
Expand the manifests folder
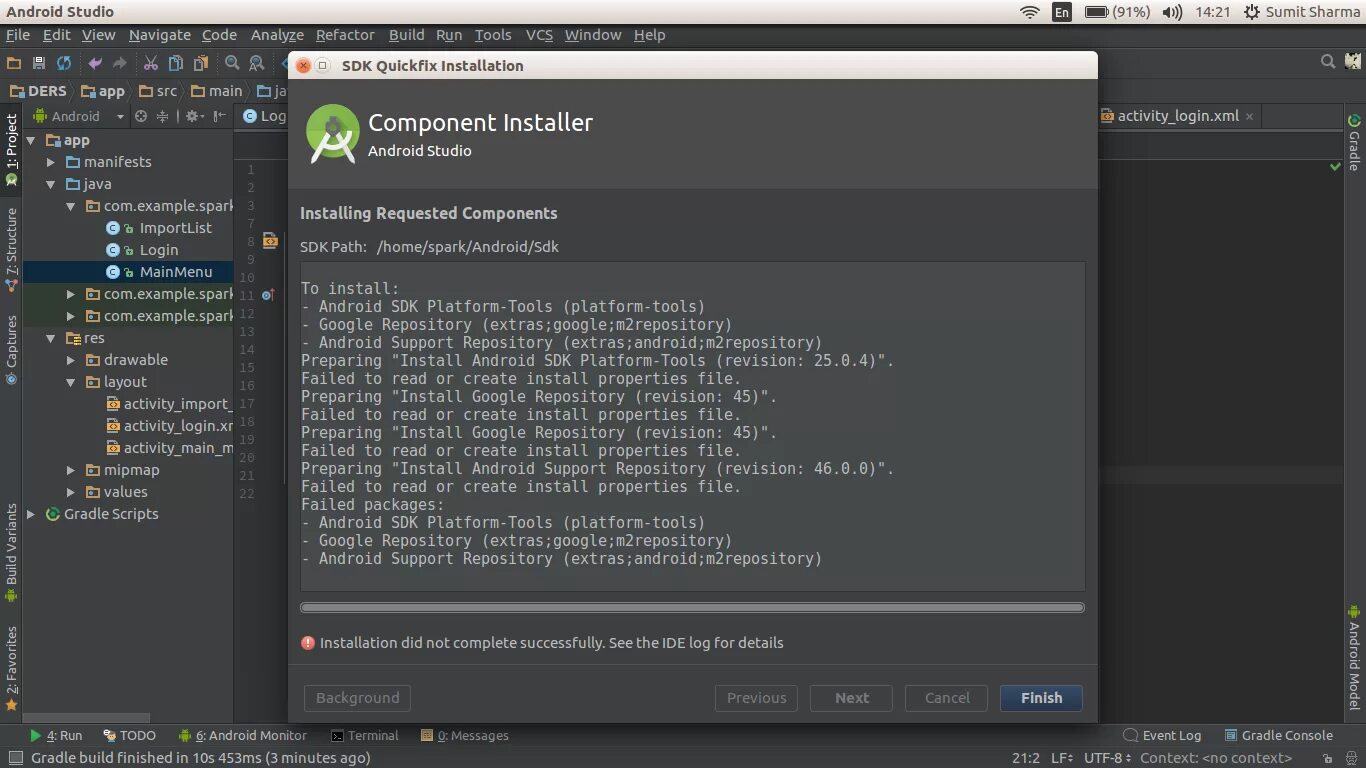[51, 162]
